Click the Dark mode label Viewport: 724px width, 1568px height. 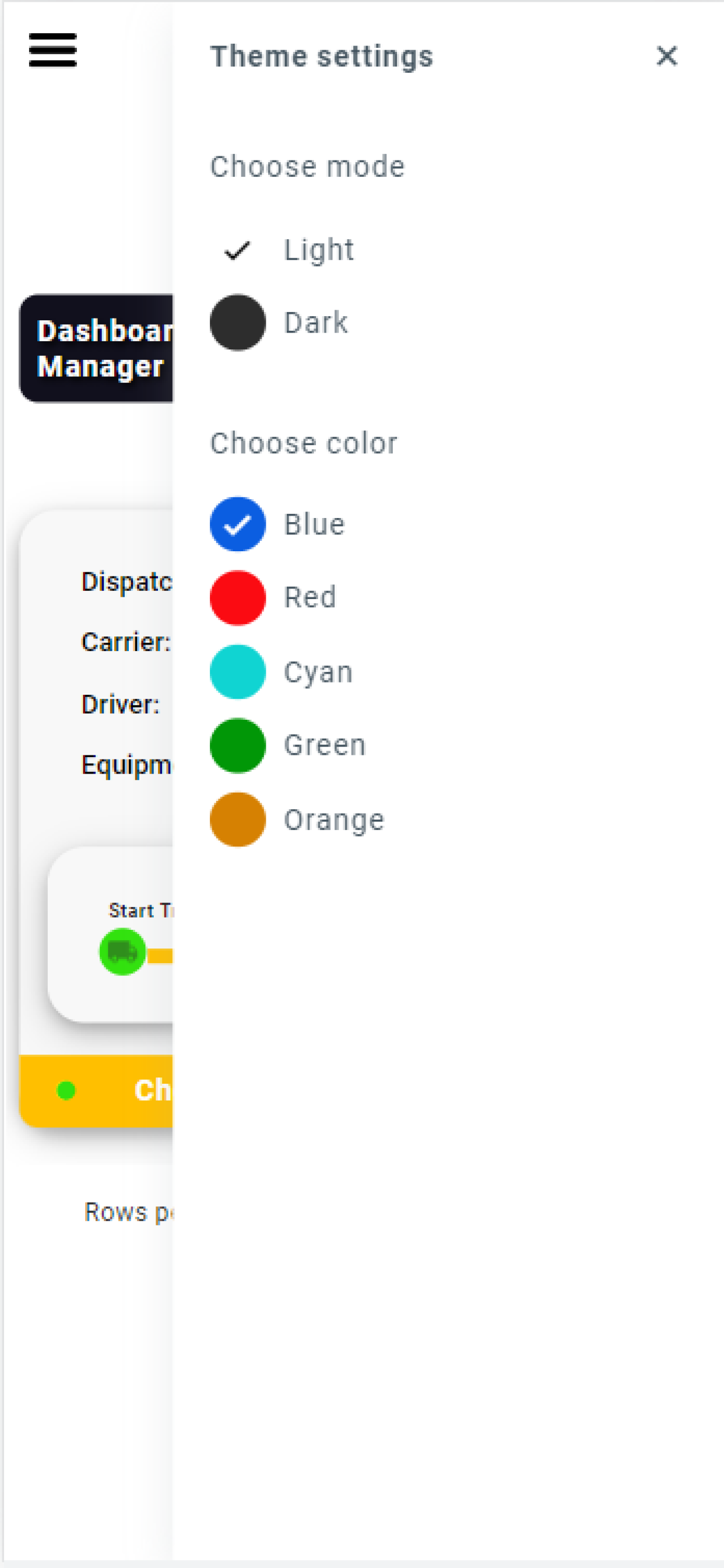tap(316, 323)
